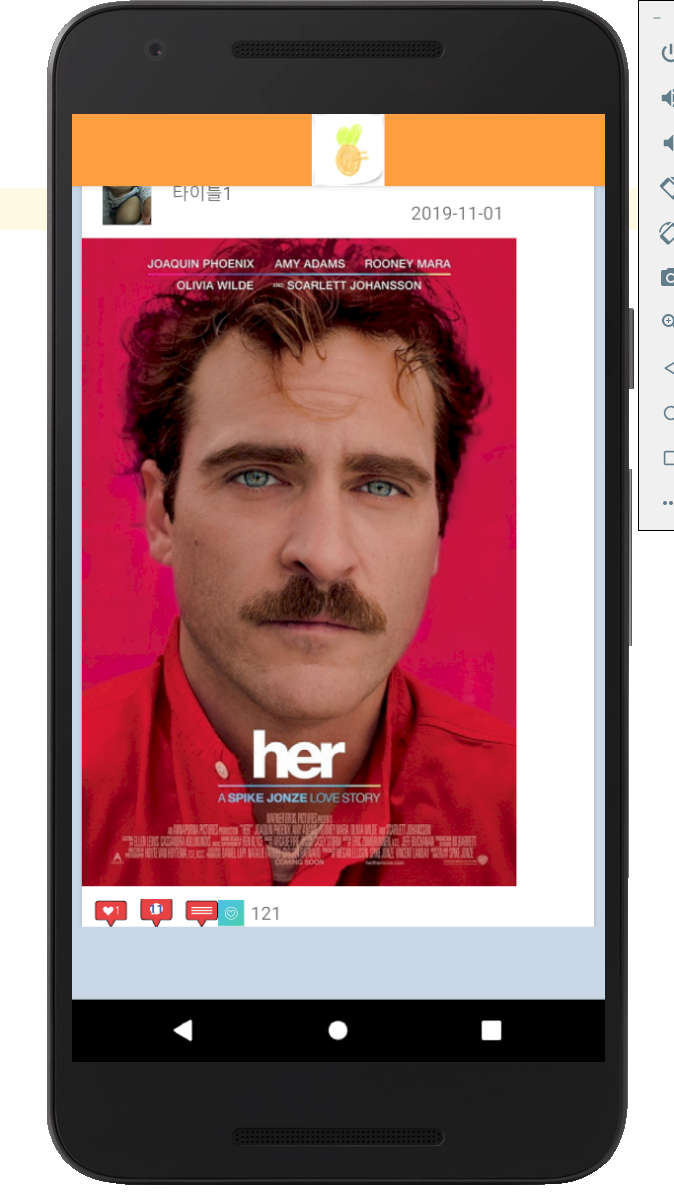The height and width of the screenshot is (1204, 674).
Task: Open the 'her' movie poster image
Action: coord(299,562)
